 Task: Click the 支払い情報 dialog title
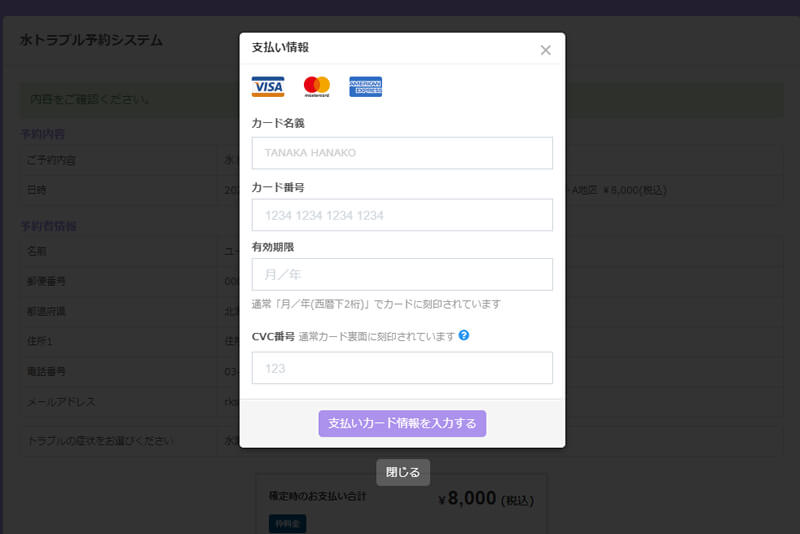pyautogui.click(x=280, y=47)
